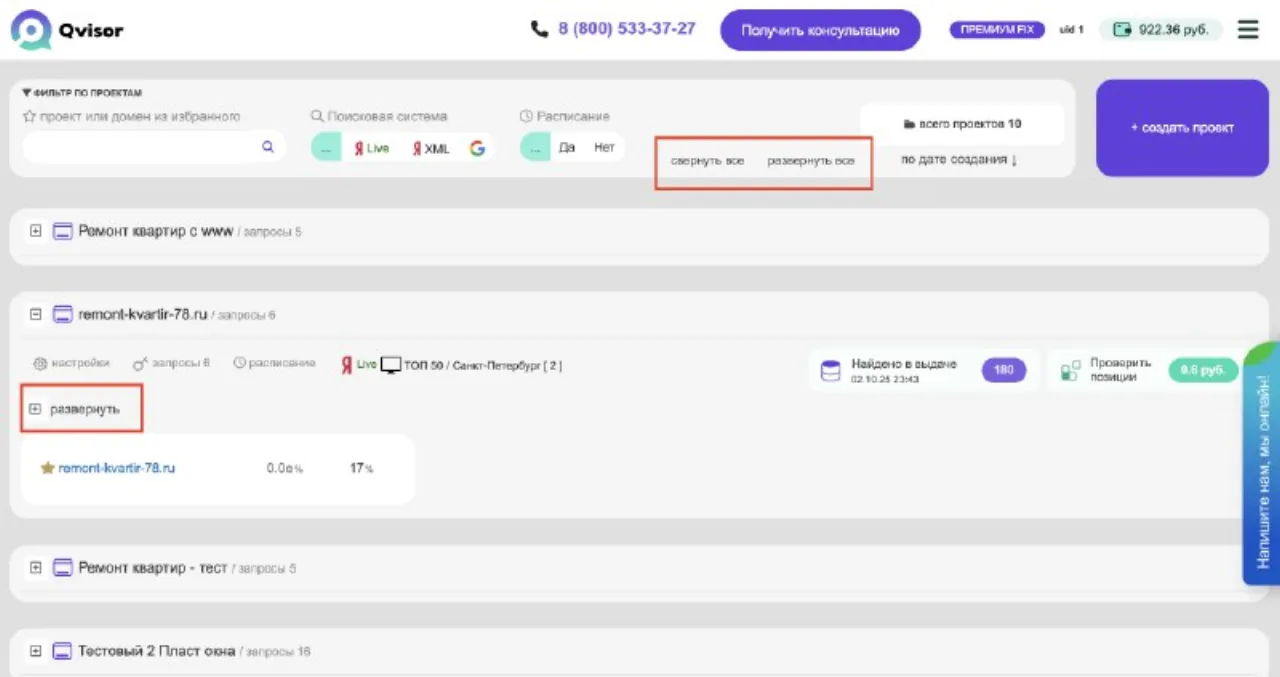This screenshot has width=1280, height=677.
Task: Filter by Yandex Live search engine
Action: 372,148
